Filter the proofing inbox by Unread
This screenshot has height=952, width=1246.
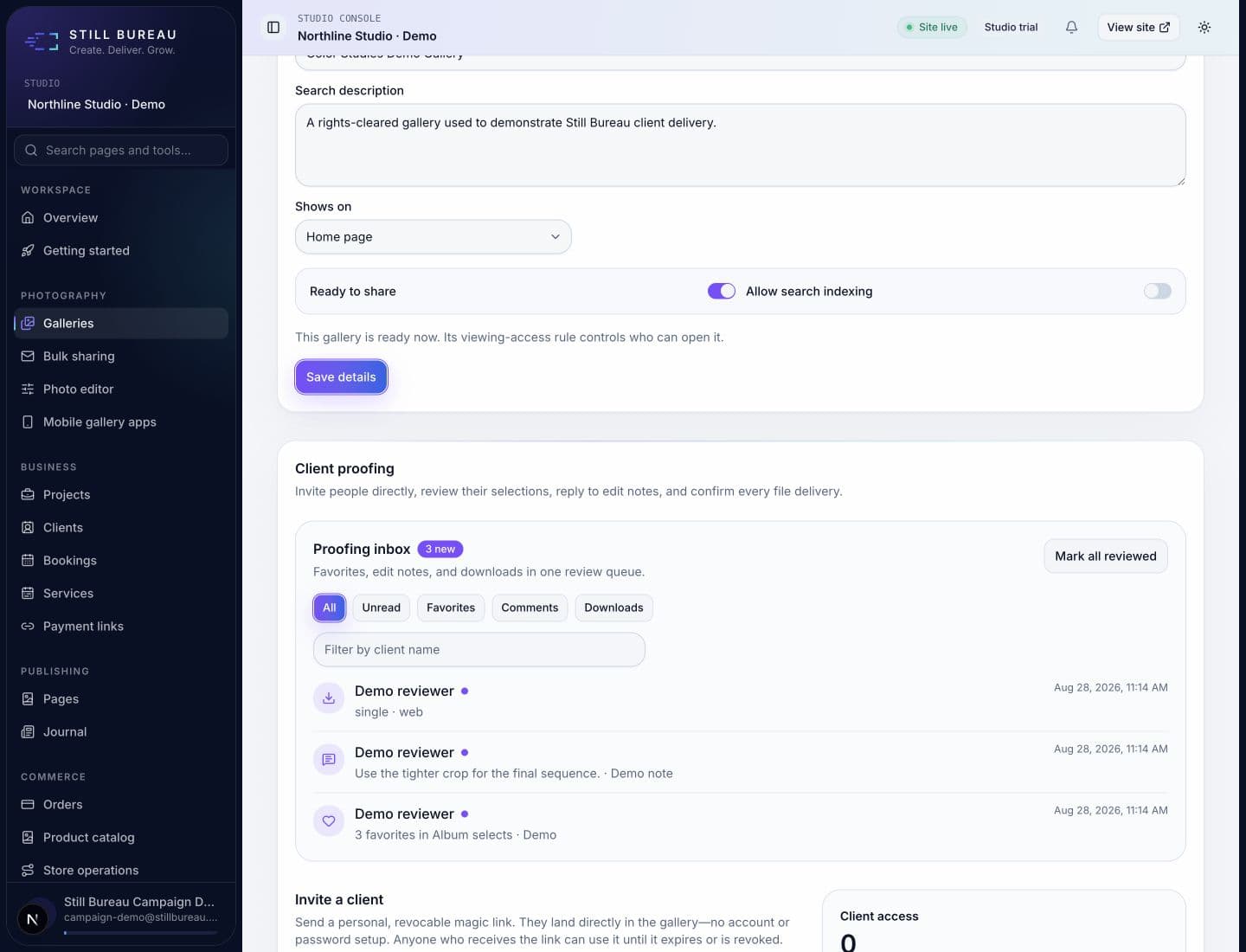click(382, 608)
